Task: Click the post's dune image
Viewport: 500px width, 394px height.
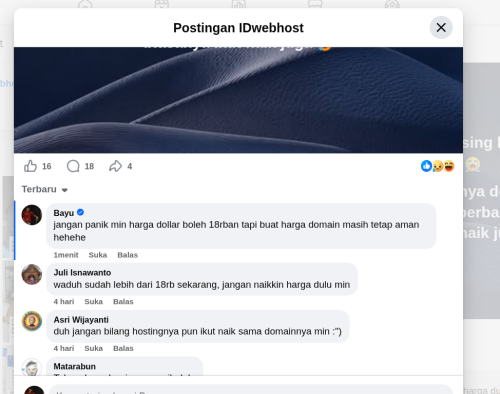Action: 238,100
